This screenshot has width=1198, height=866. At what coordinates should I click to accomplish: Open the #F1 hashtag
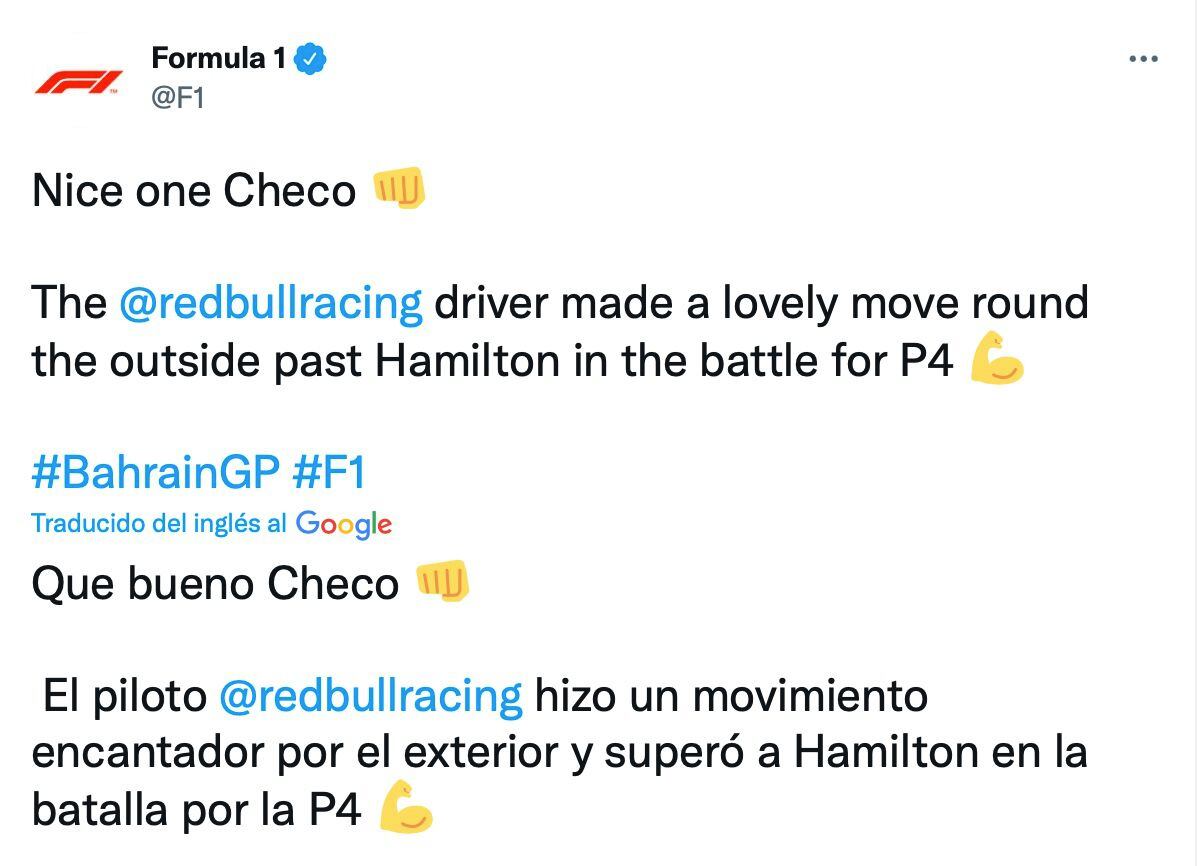point(329,471)
